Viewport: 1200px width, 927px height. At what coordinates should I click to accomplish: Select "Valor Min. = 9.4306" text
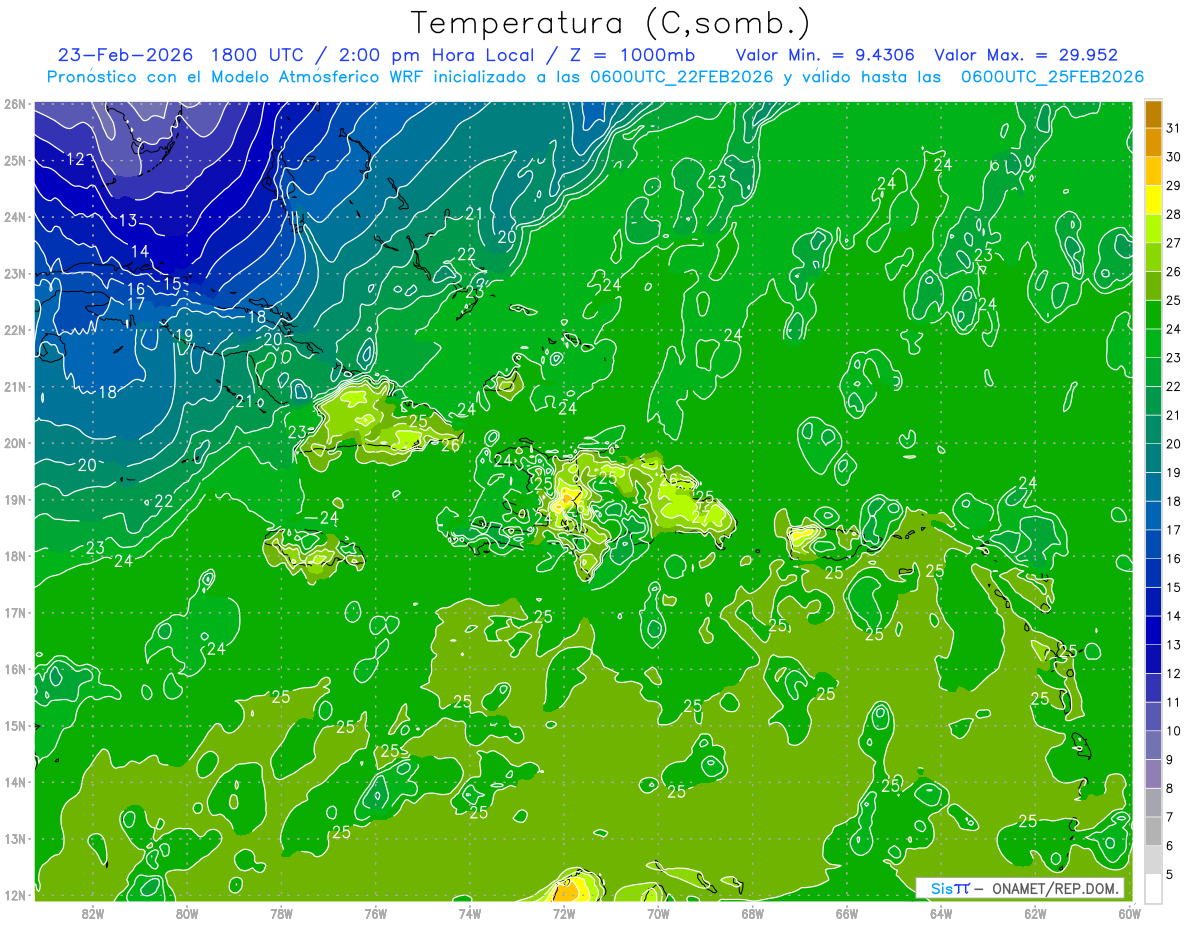[826, 55]
